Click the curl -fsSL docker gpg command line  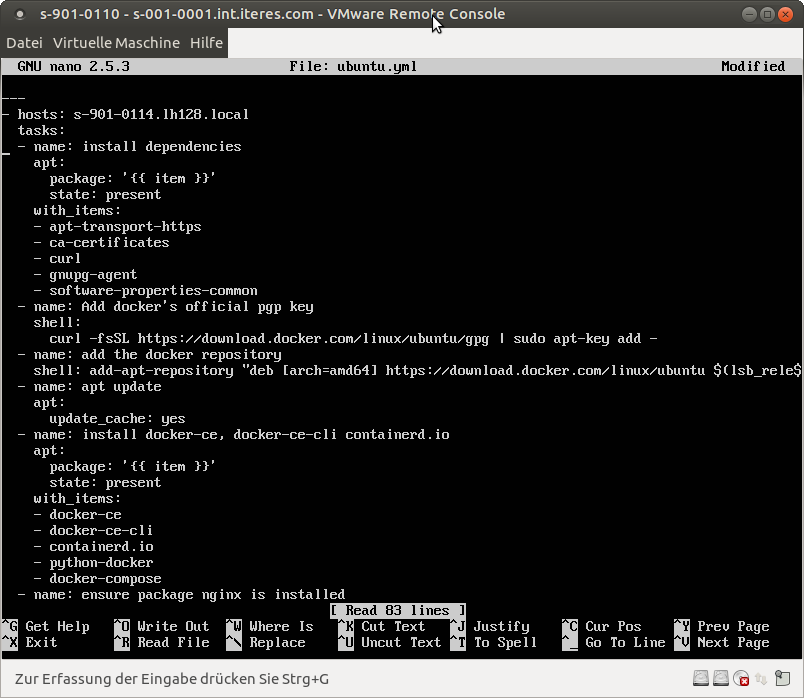click(x=353, y=338)
